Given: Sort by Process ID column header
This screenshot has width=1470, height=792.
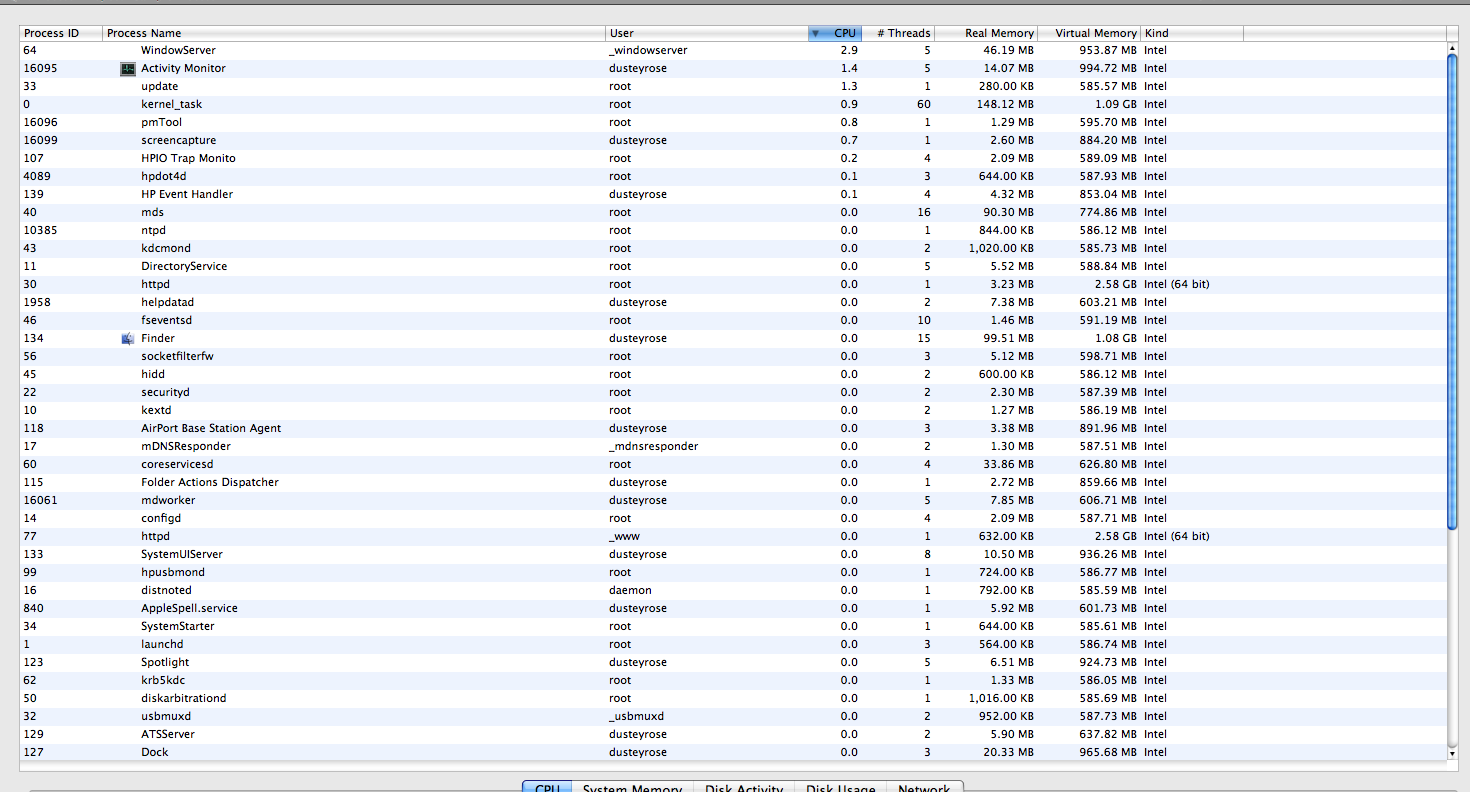Looking at the screenshot, I should click(61, 33).
